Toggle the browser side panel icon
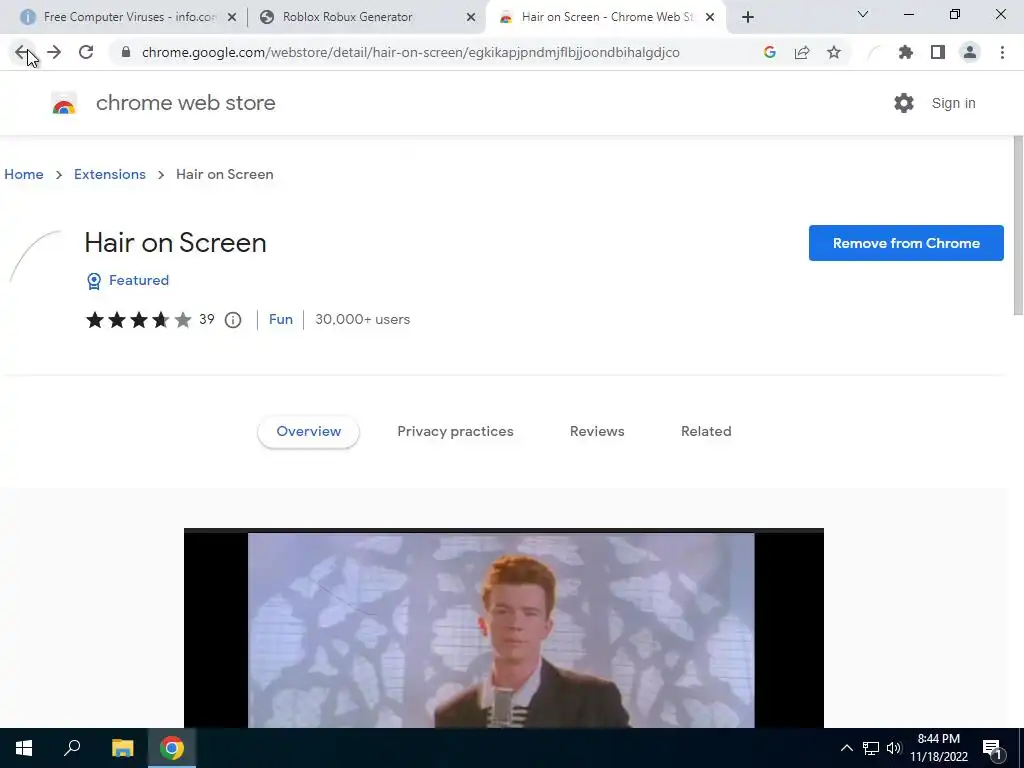Viewport: 1024px width, 768px height. coord(938,52)
